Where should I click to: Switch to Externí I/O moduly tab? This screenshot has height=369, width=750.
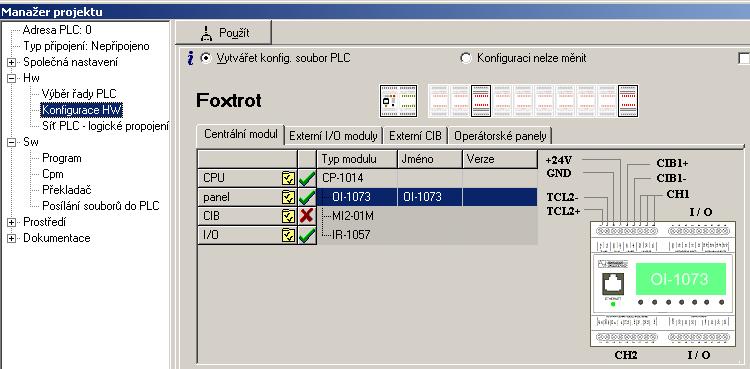tap(333, 136)
